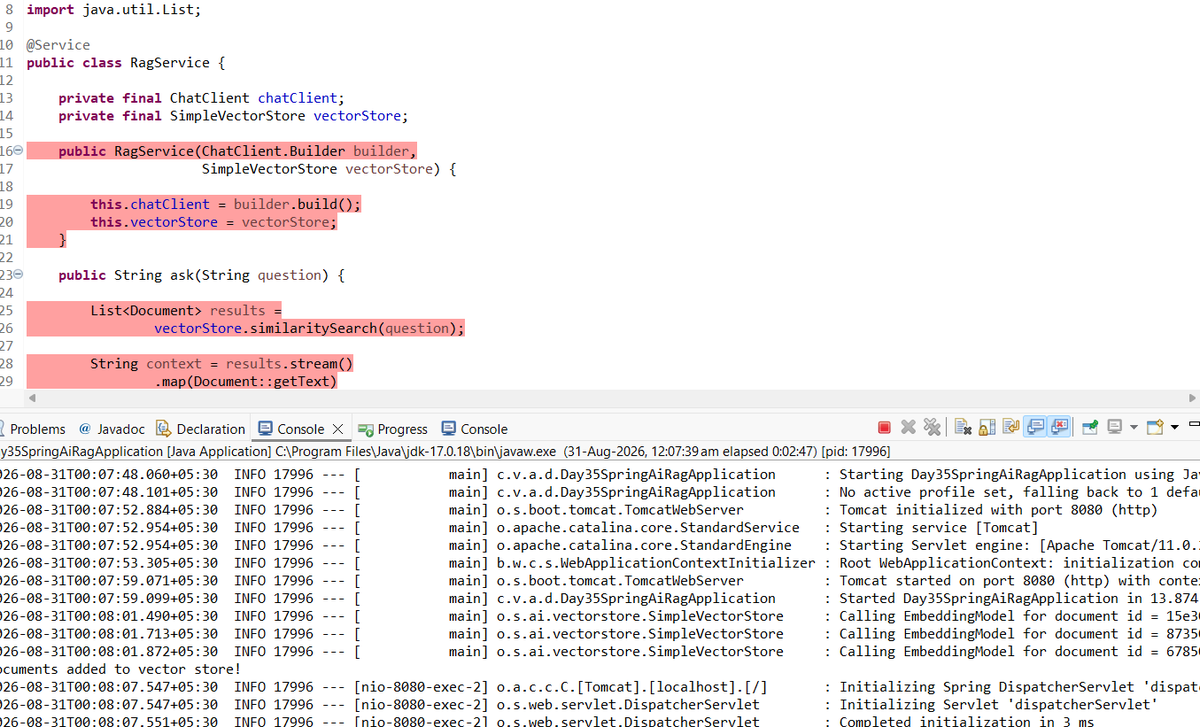Open the second Console tab

(474, 429)
